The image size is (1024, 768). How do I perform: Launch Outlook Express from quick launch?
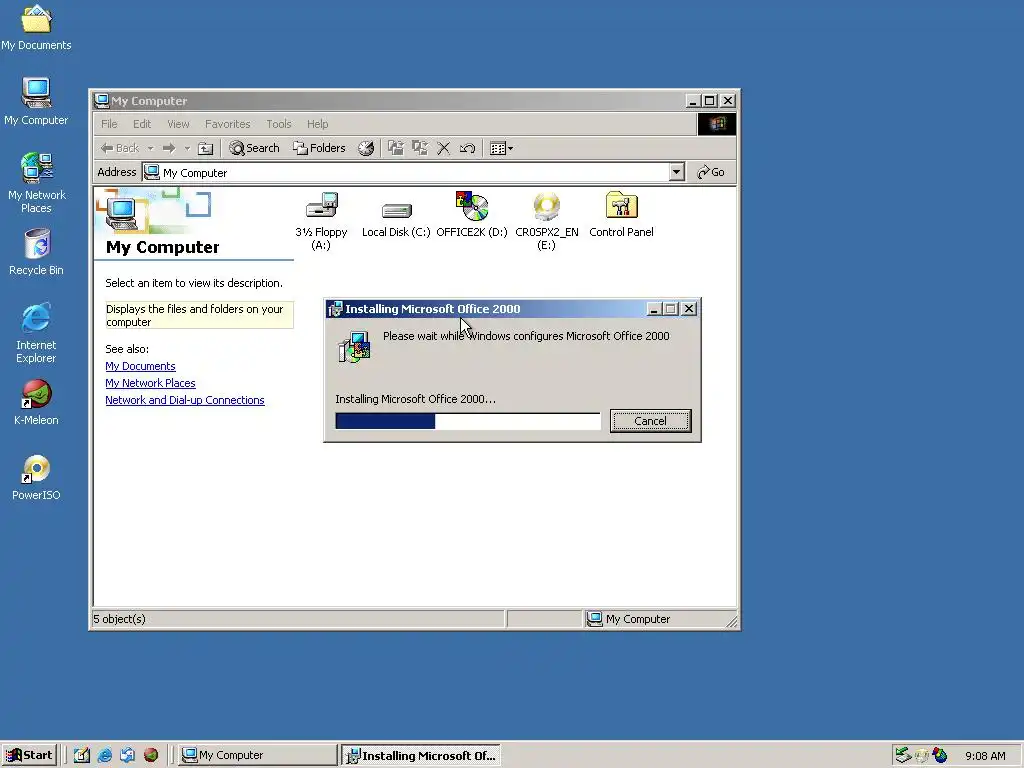(127, 755)
